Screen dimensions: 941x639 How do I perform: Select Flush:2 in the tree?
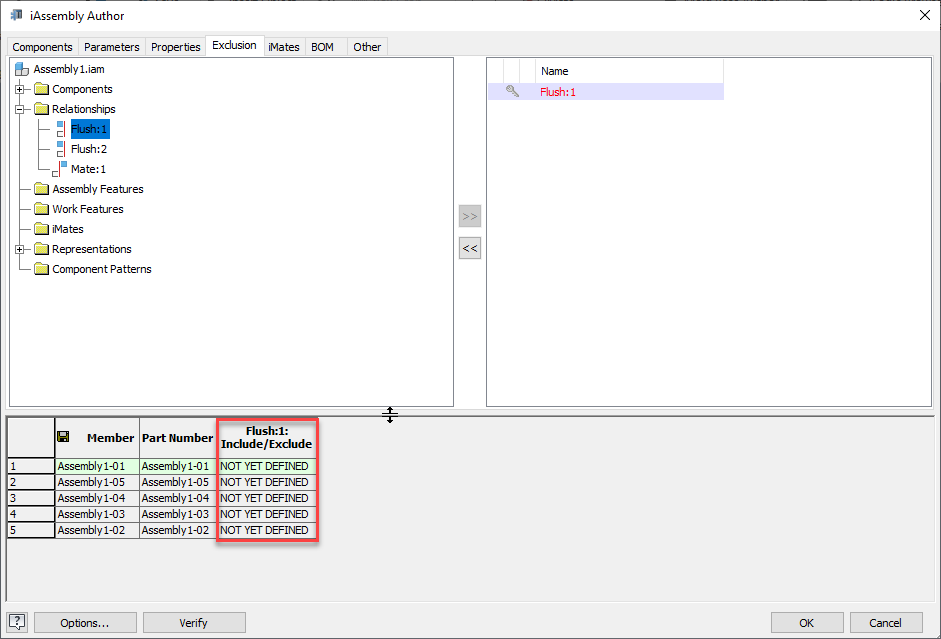tap(89, 149)
